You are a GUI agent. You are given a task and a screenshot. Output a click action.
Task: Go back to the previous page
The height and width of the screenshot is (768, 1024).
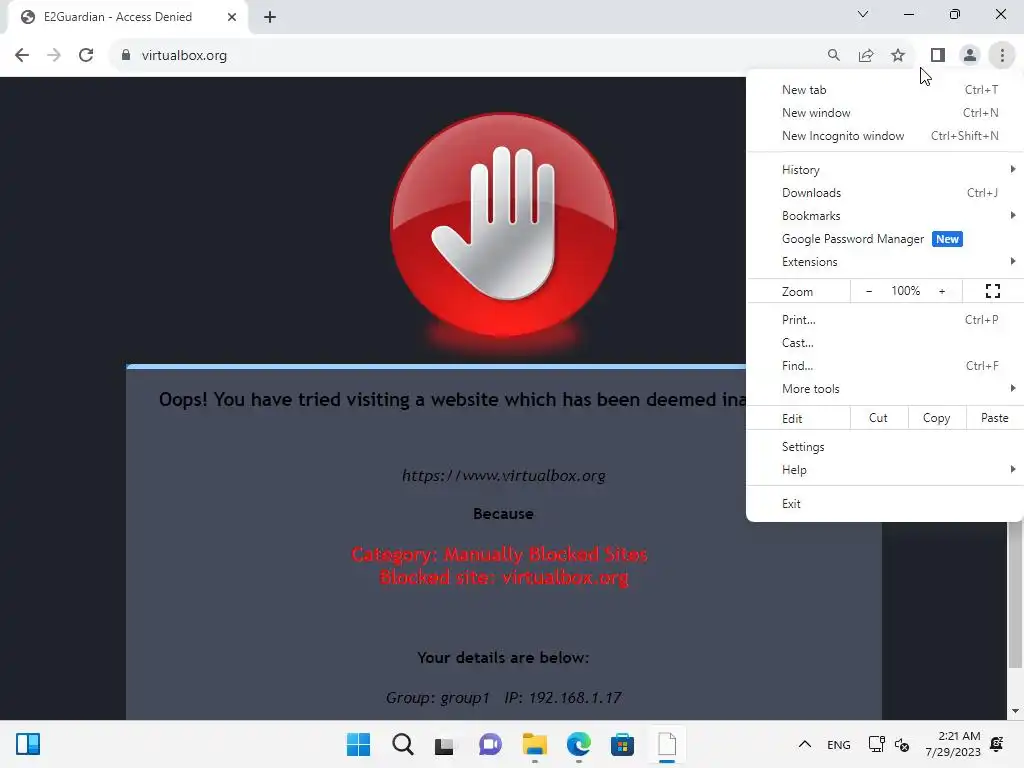pos(22,56)
